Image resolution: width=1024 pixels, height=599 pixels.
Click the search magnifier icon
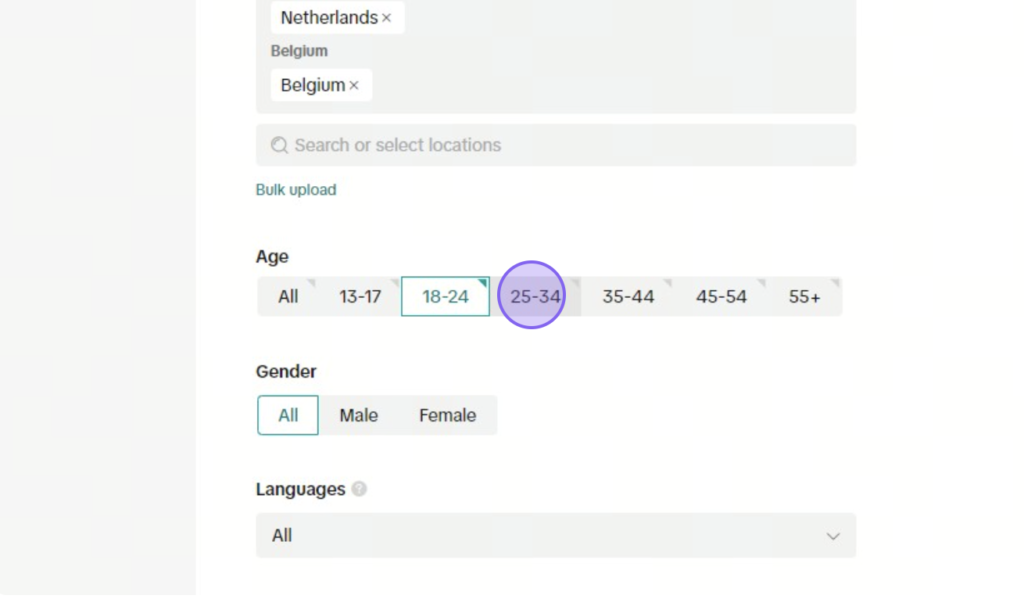(x=280, y=145)
